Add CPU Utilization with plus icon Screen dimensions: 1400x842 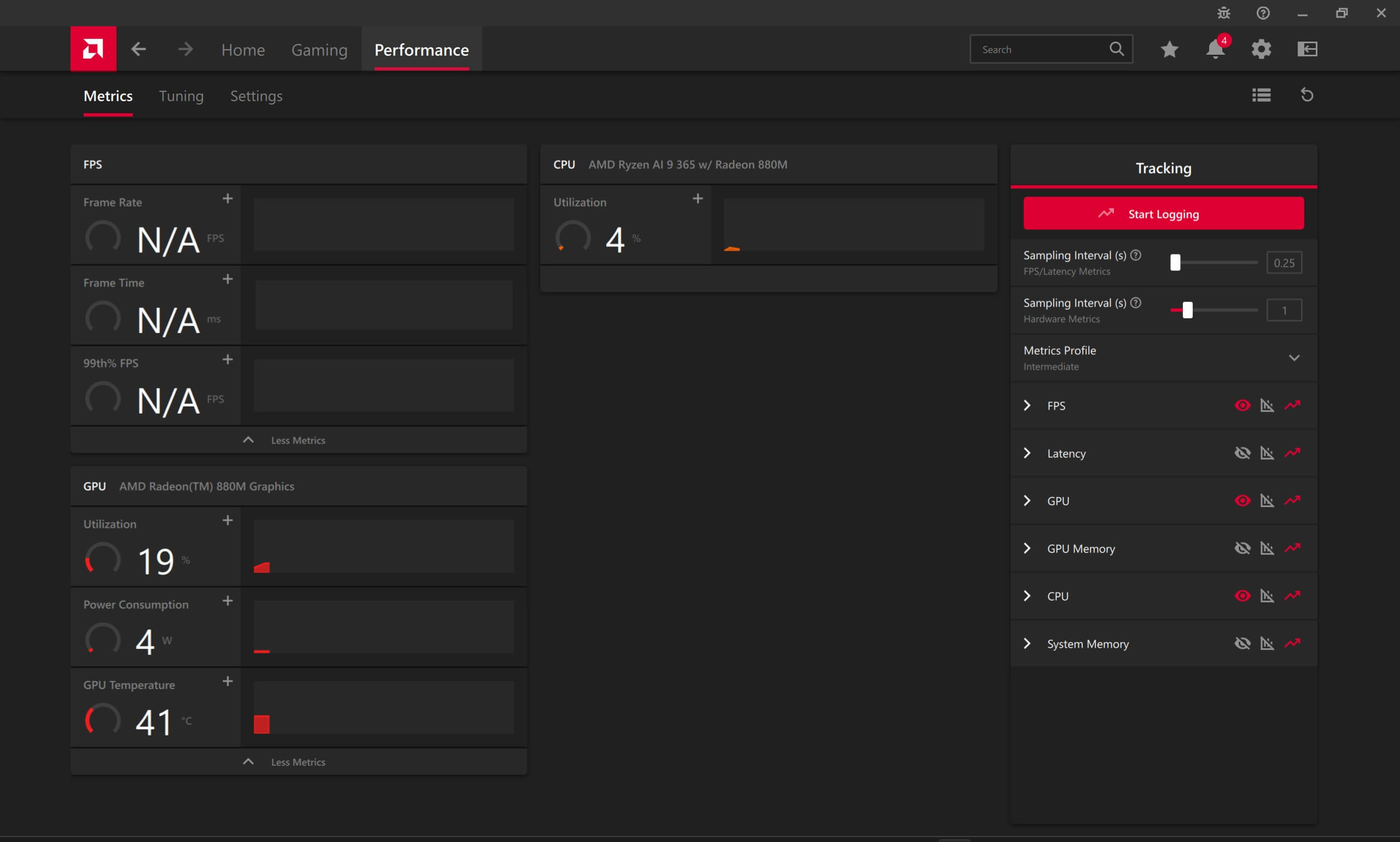697,199
